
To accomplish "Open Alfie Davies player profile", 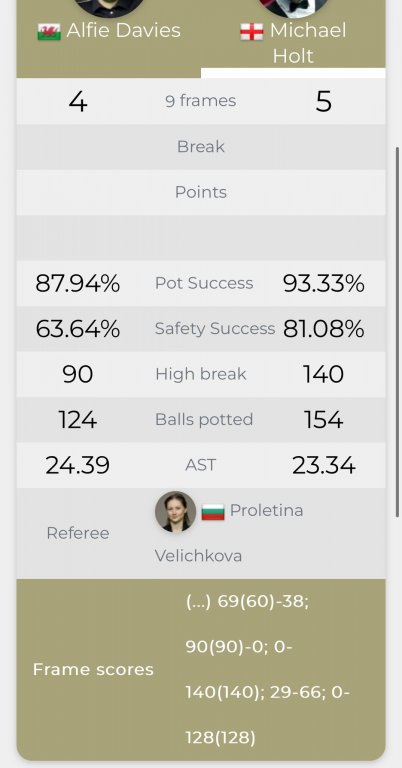I will click(x=123, y=31).
